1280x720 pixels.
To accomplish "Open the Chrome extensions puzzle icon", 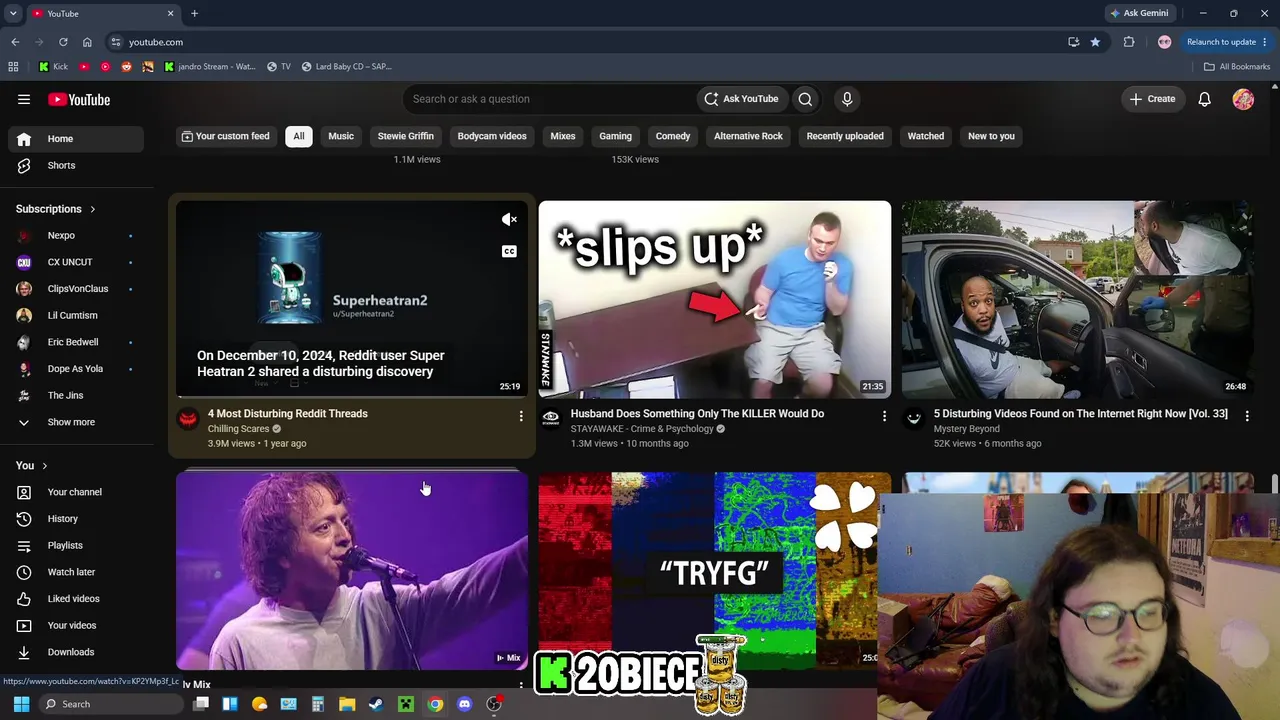I will click(1129, 42).
